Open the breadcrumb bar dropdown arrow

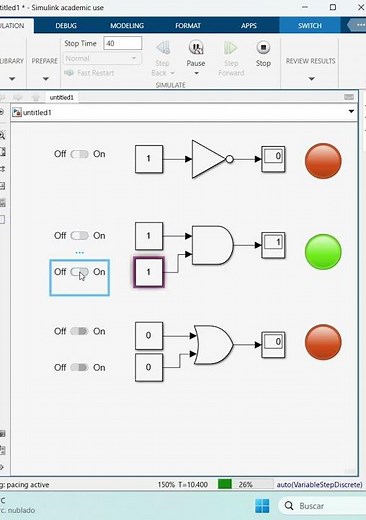click(351, 111)
